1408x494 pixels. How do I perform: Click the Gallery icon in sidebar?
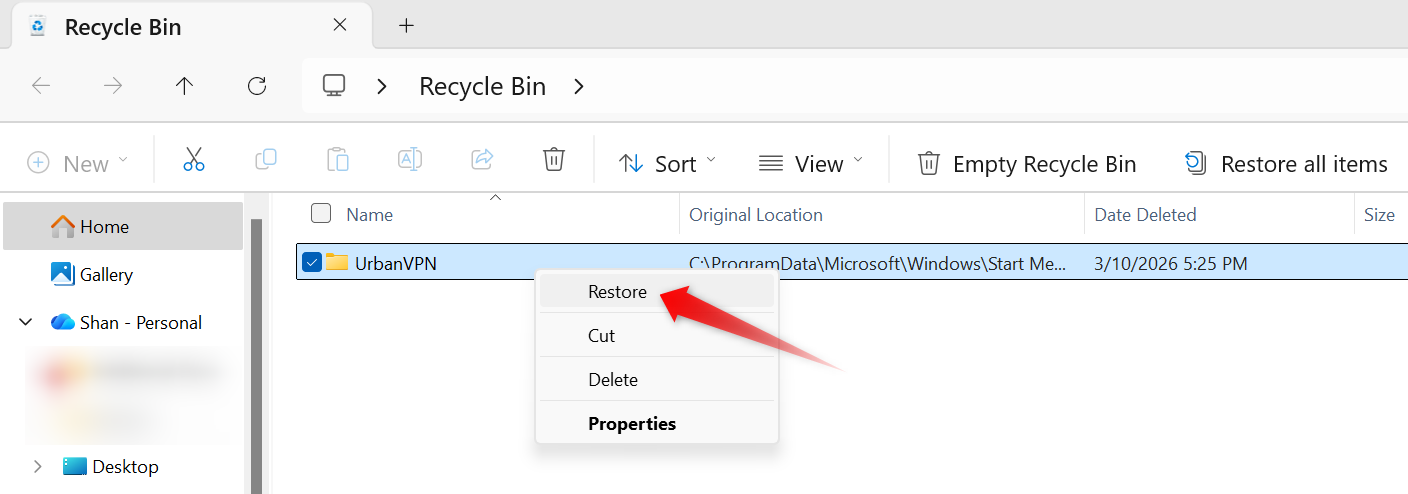[63, 274]
